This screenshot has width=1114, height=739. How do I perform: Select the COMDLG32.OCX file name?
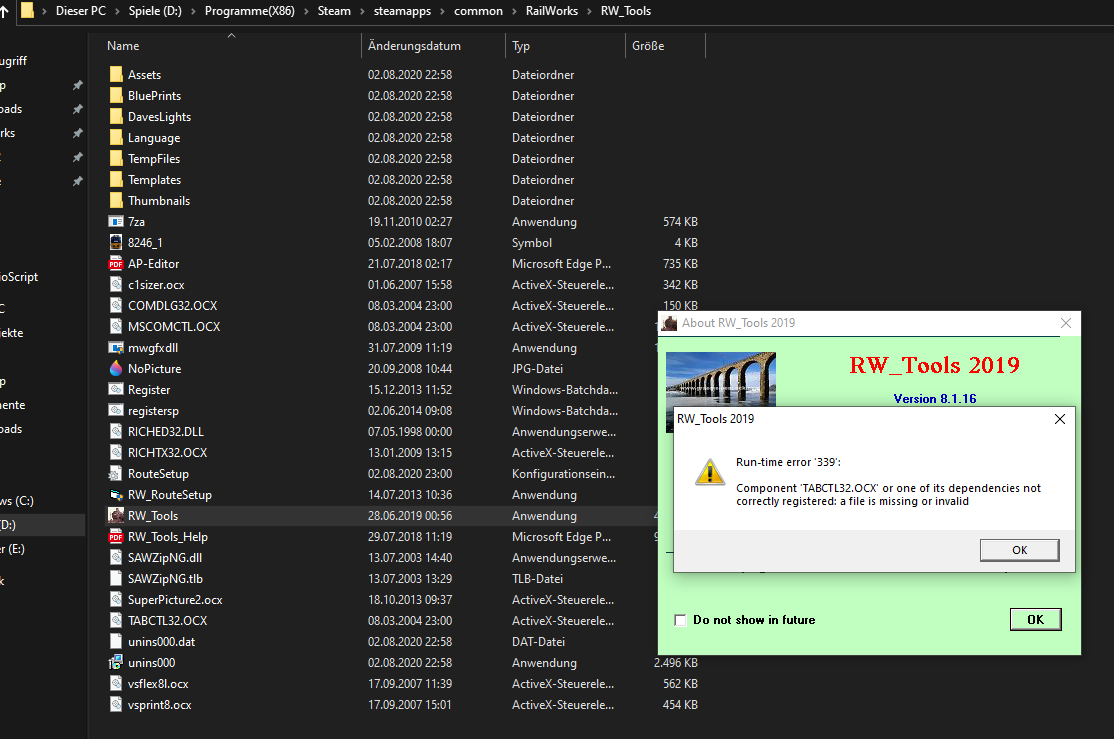[173, 306]
